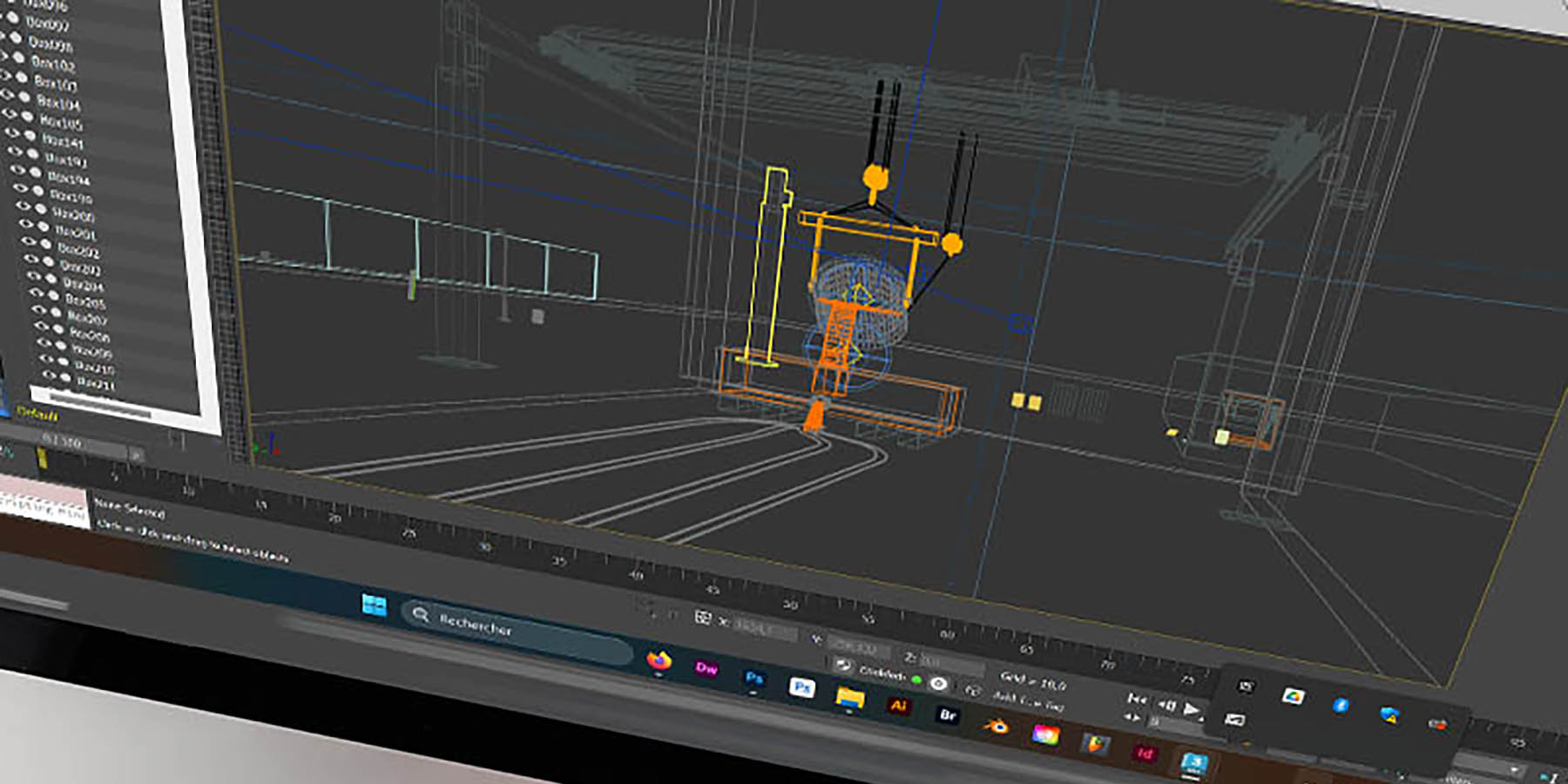Go to the animation start frame
The width and height of the screenshot is (1568, 784).
tap(1137, 699)
